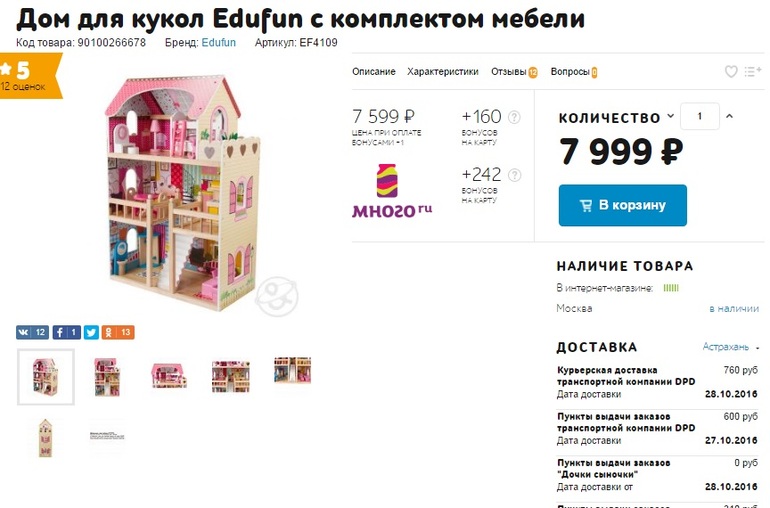Screen dimensions: 770x508
Task: Select the second dollhouse thumbnail
Action: pyautogui.click(x=107, y=377)
